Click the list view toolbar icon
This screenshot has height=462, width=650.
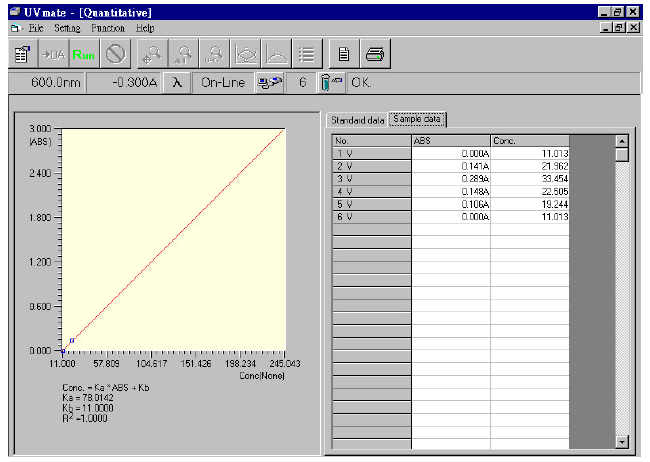[308, 54]
